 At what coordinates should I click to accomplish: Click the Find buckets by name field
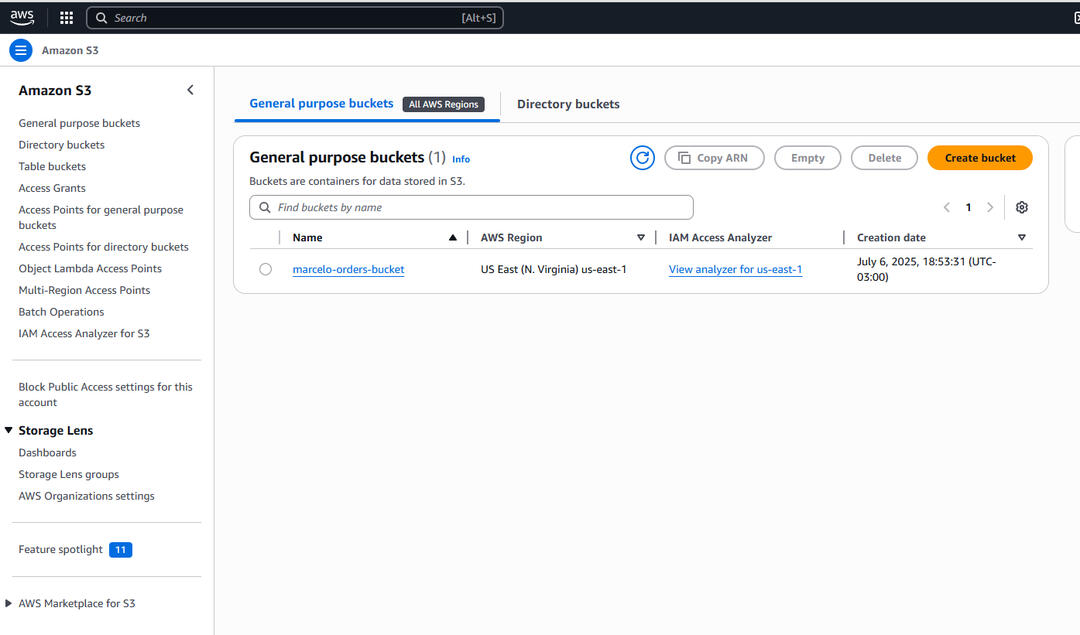(480, 207)
